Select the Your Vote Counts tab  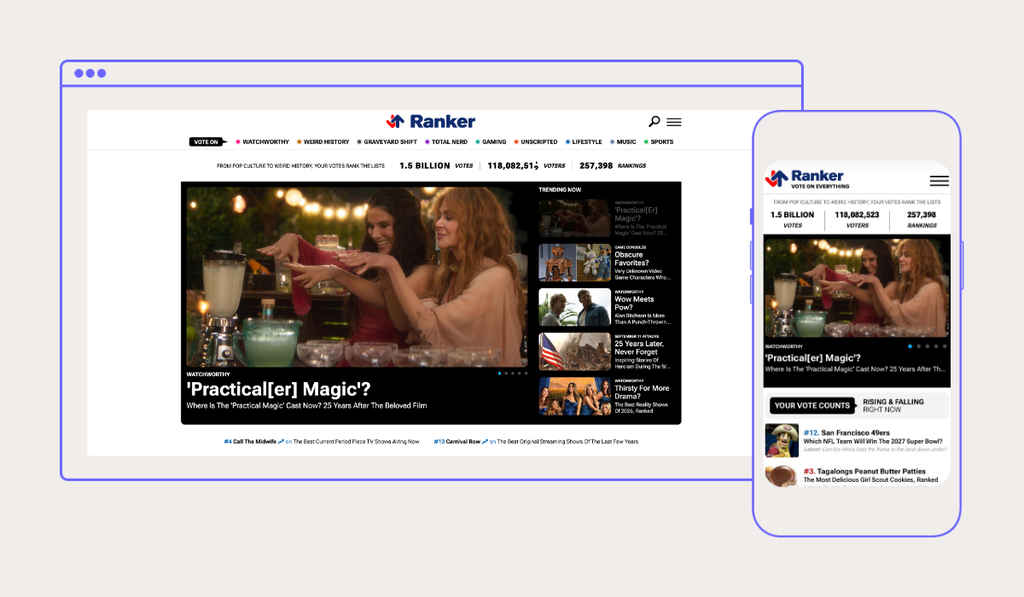tap(812, 406)
